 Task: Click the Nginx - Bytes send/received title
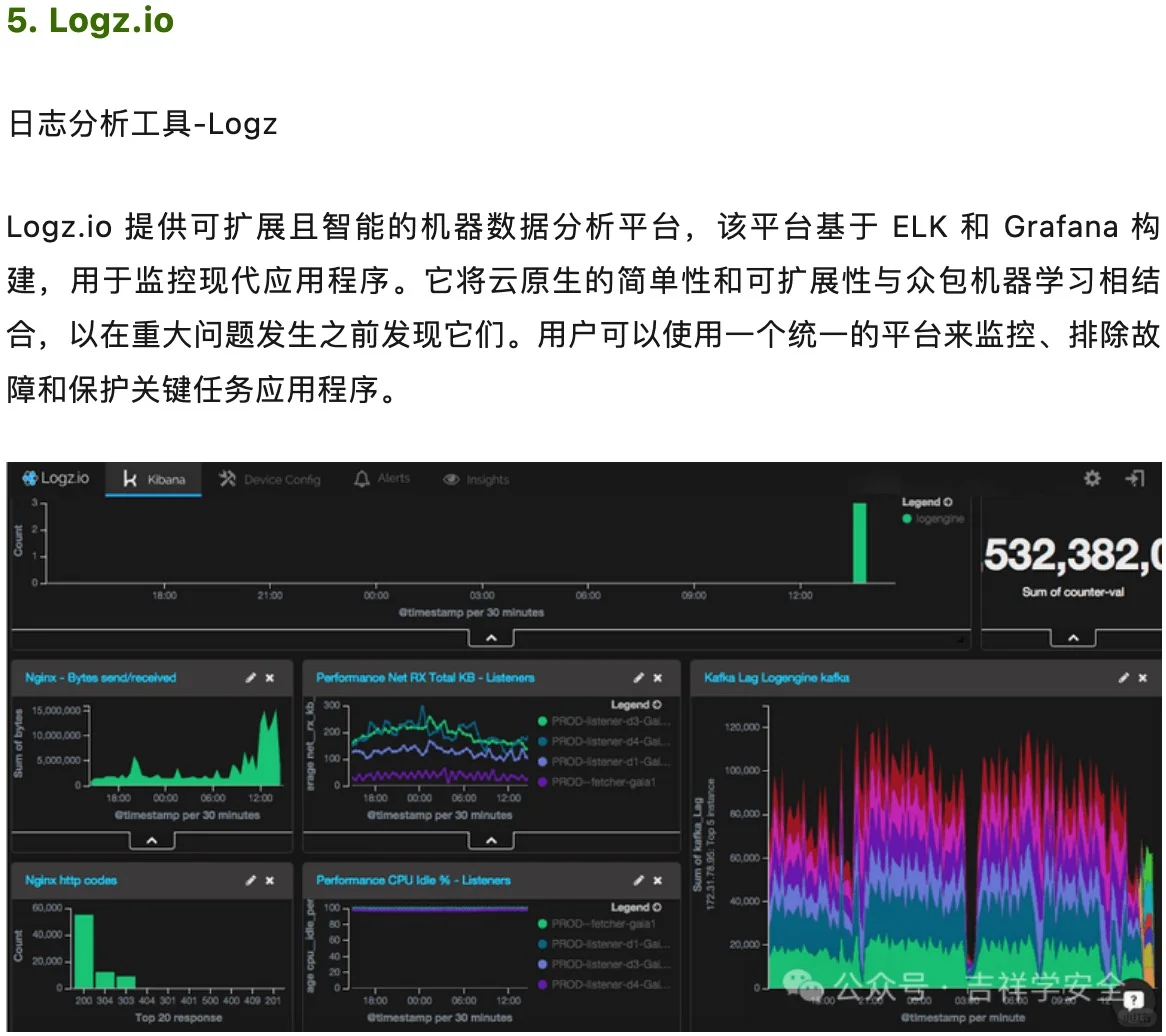pyautogui.click(x=100, y=678)
